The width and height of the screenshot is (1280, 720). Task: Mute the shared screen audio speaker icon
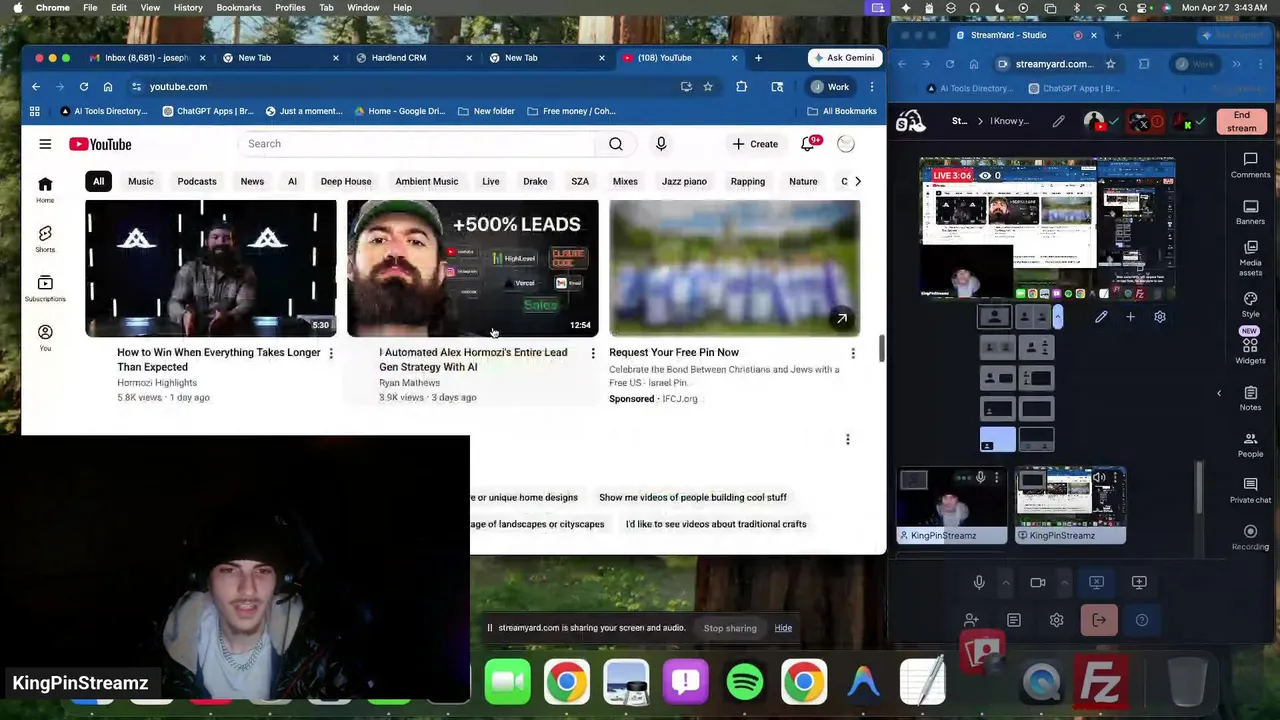(1100, 479)
